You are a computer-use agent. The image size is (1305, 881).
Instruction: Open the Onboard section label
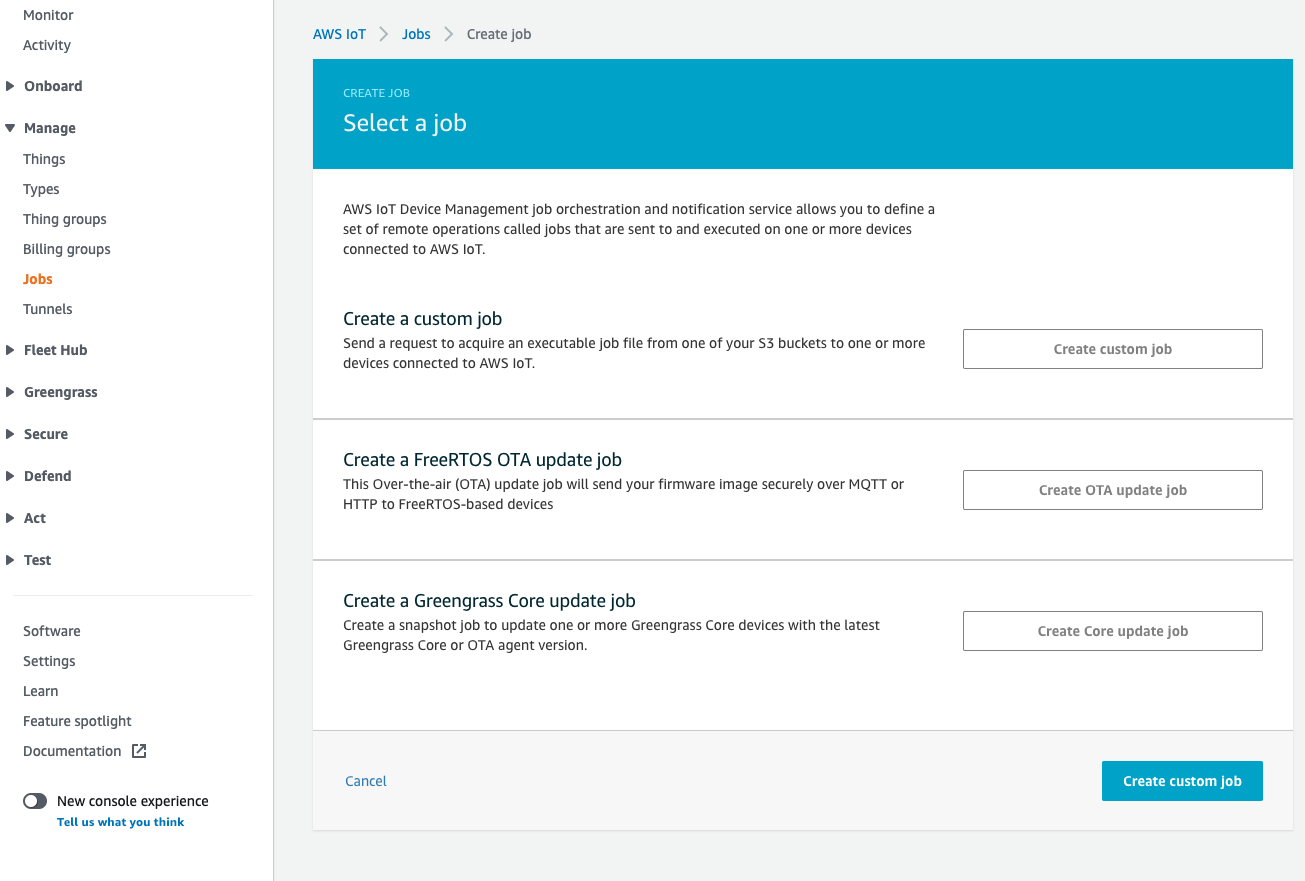[x=53, y=86]
